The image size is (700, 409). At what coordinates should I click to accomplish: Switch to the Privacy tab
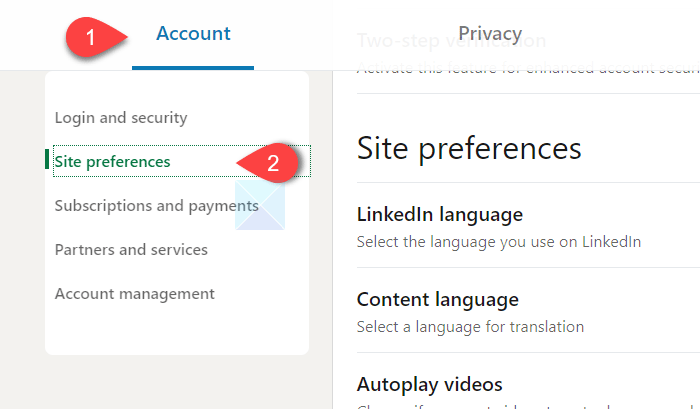(x=490, y=34)
